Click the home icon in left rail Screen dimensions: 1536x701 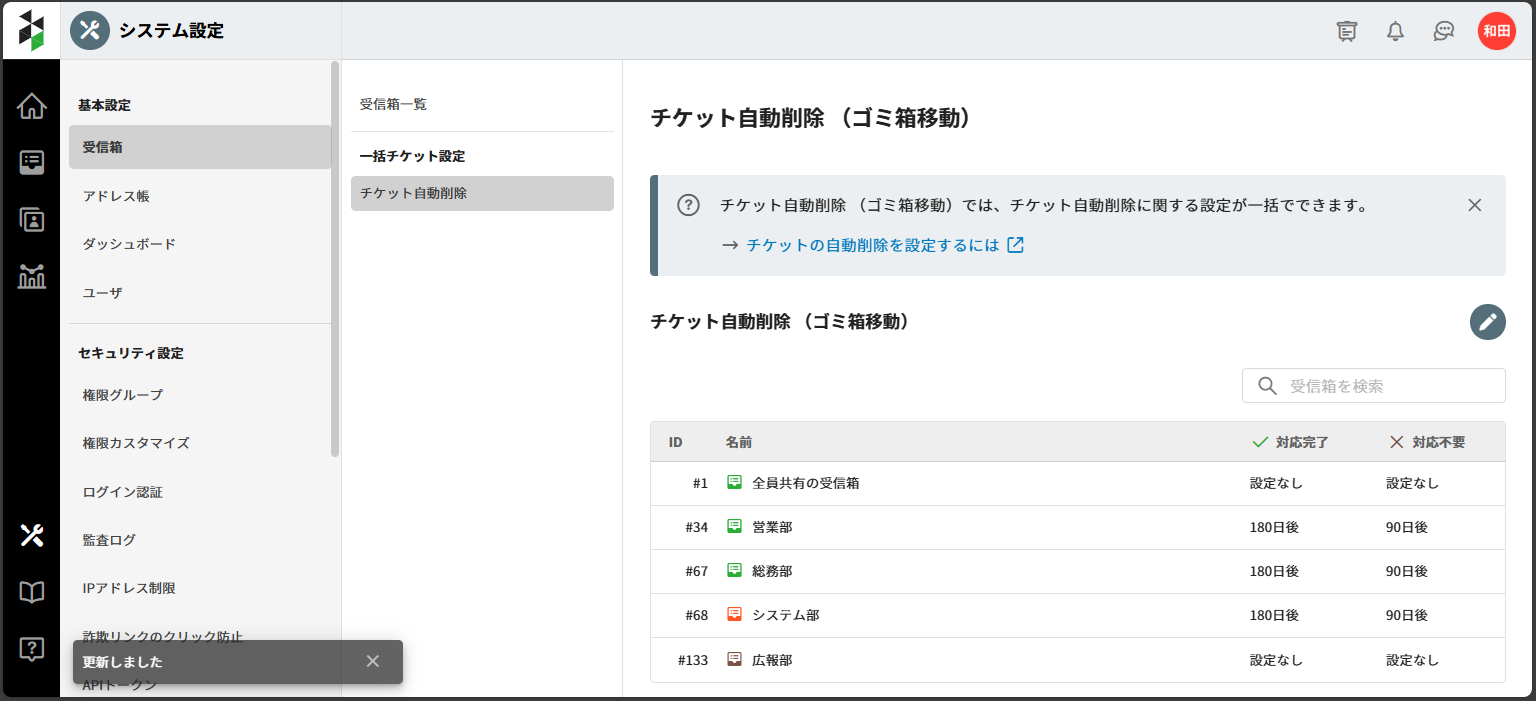click(31, 106)
